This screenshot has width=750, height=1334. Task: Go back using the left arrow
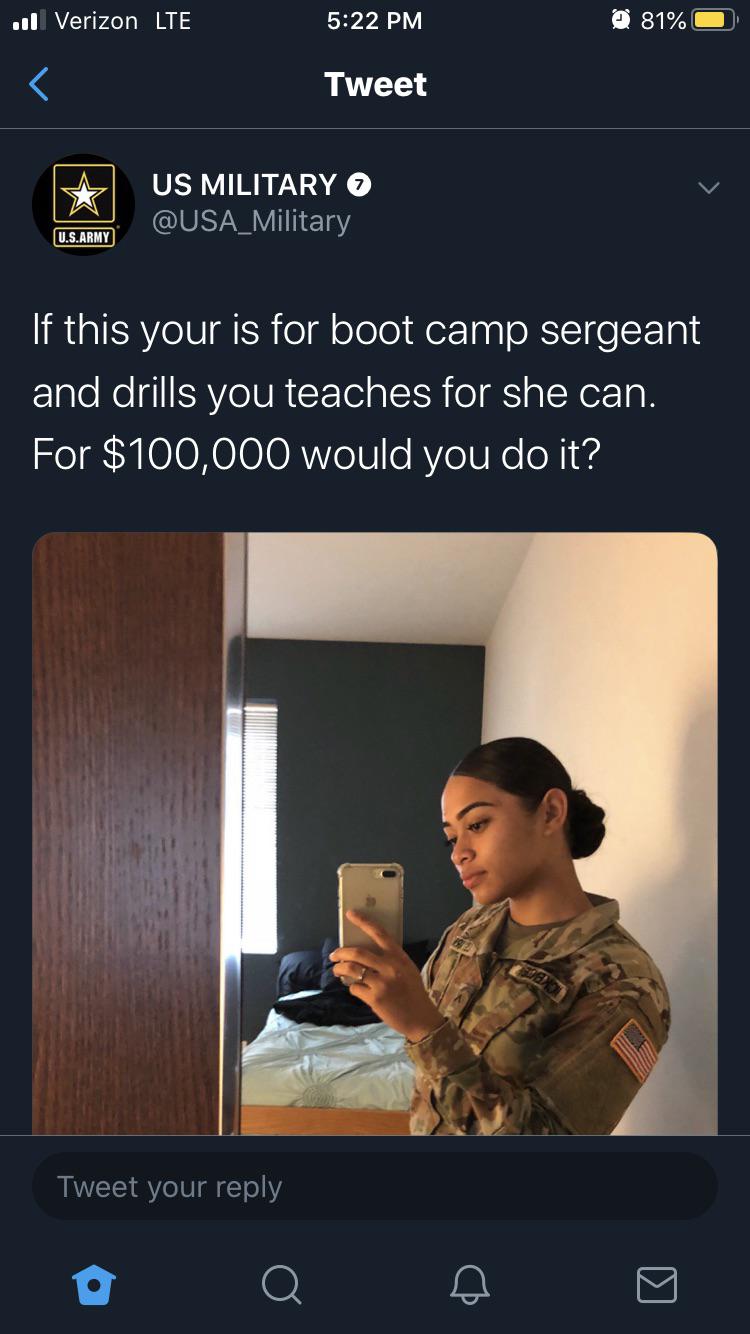coord(39,84)
